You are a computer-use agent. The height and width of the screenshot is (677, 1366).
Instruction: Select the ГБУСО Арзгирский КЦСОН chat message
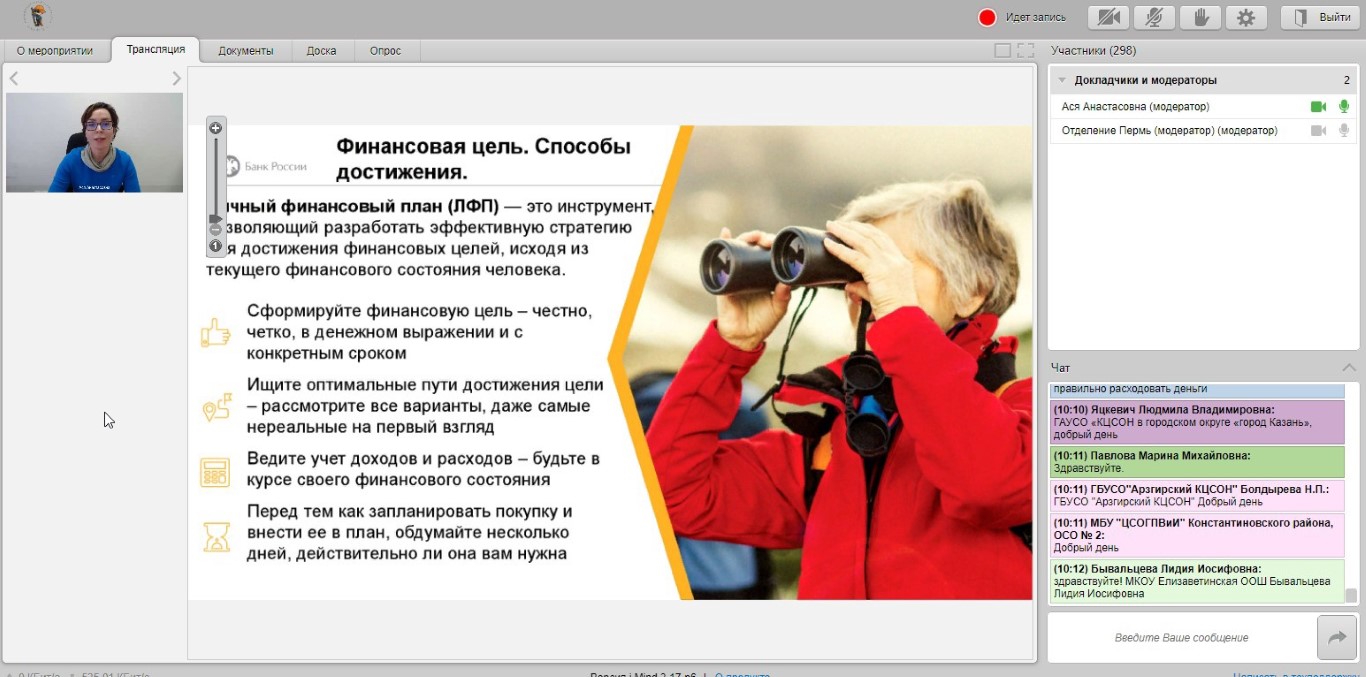[1197, 495]
